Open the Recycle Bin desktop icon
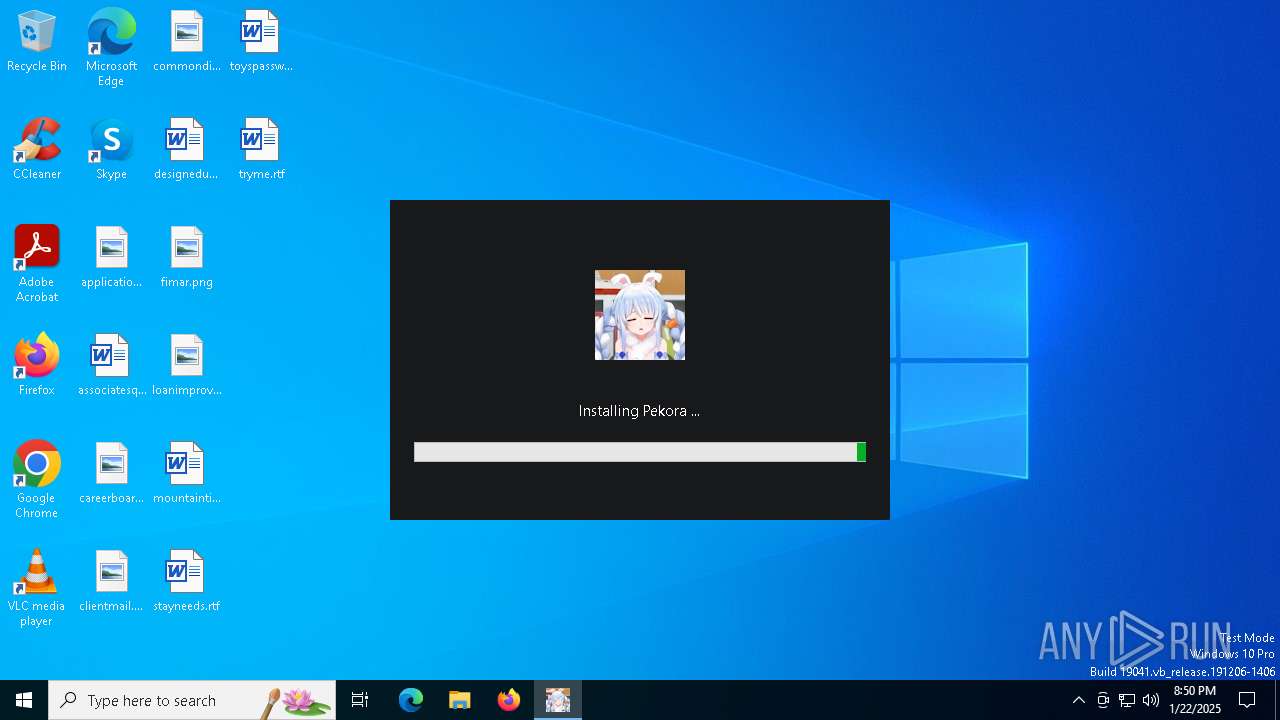Screen dimensions: 1280x720 pyautogui.click(x=37, y=42)
